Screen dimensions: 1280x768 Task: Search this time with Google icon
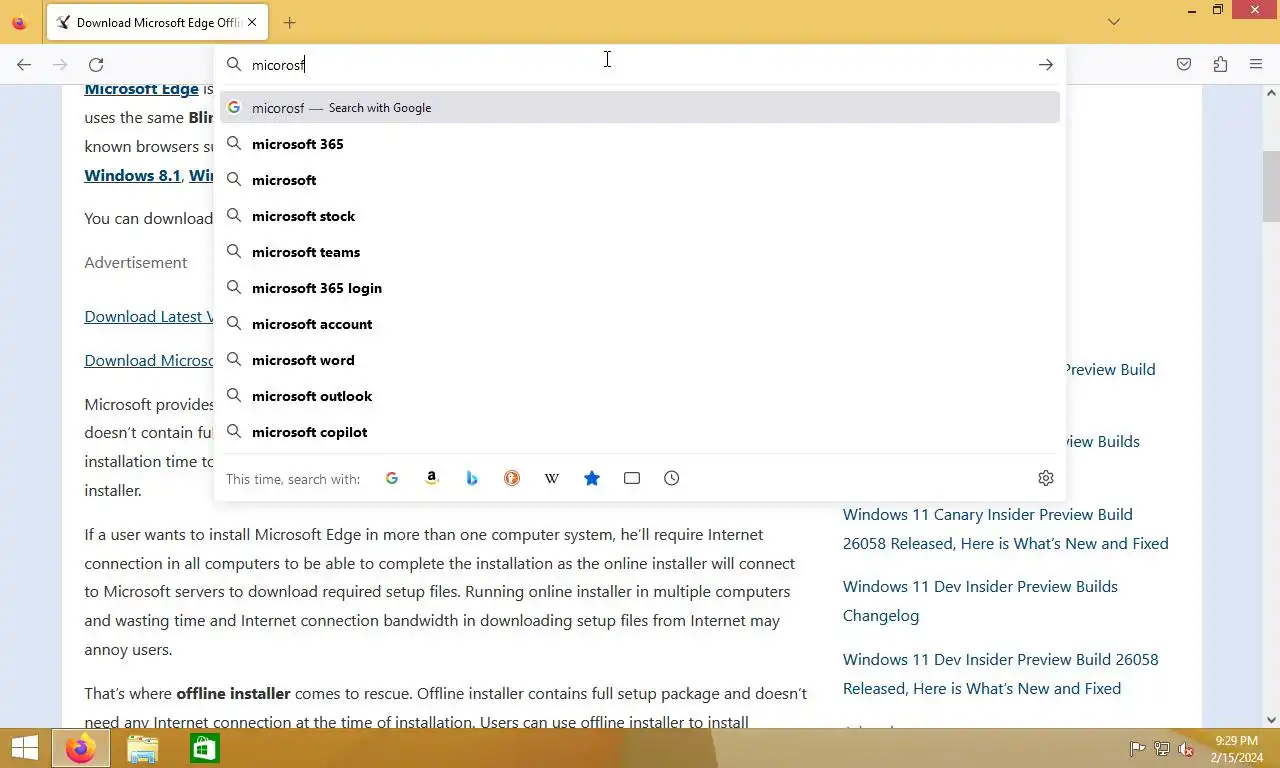pyautogui.click(x=392, y=478)
